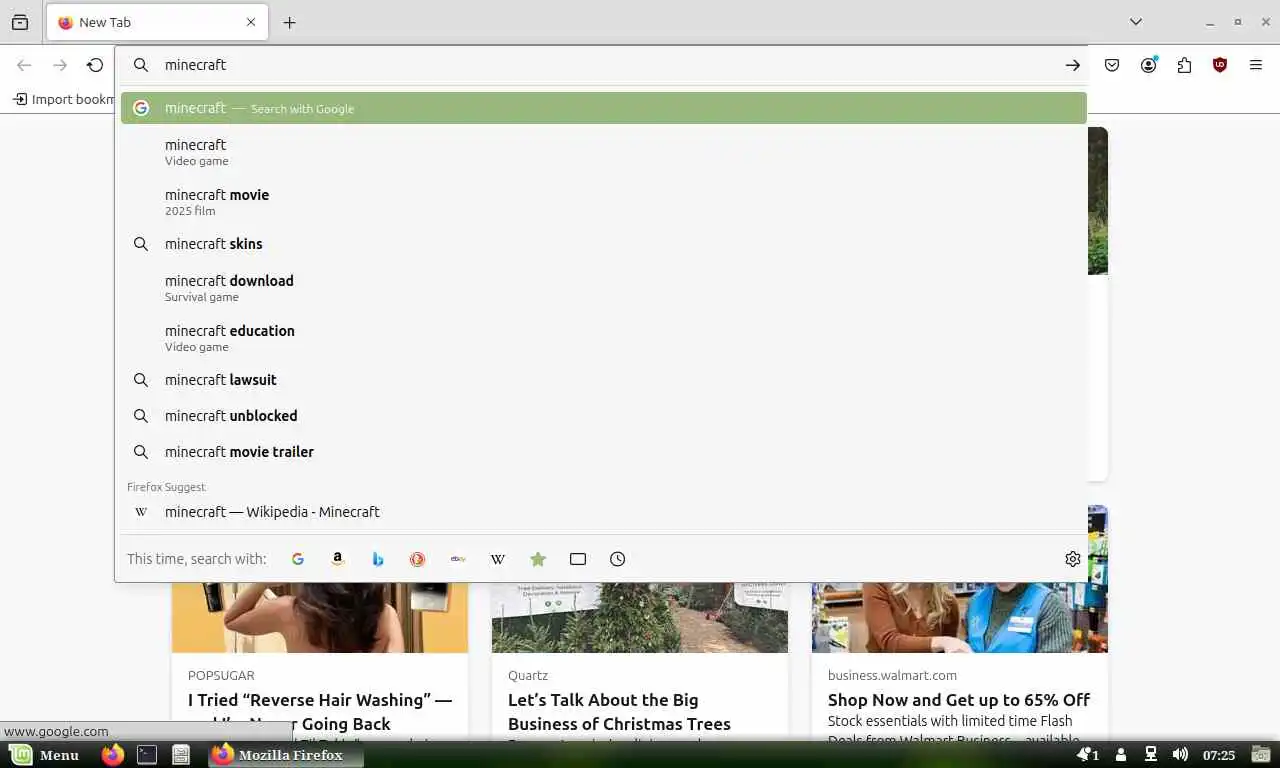Go forward with the forward arrow
This screenshot has width=1280, height=768.
60,65
